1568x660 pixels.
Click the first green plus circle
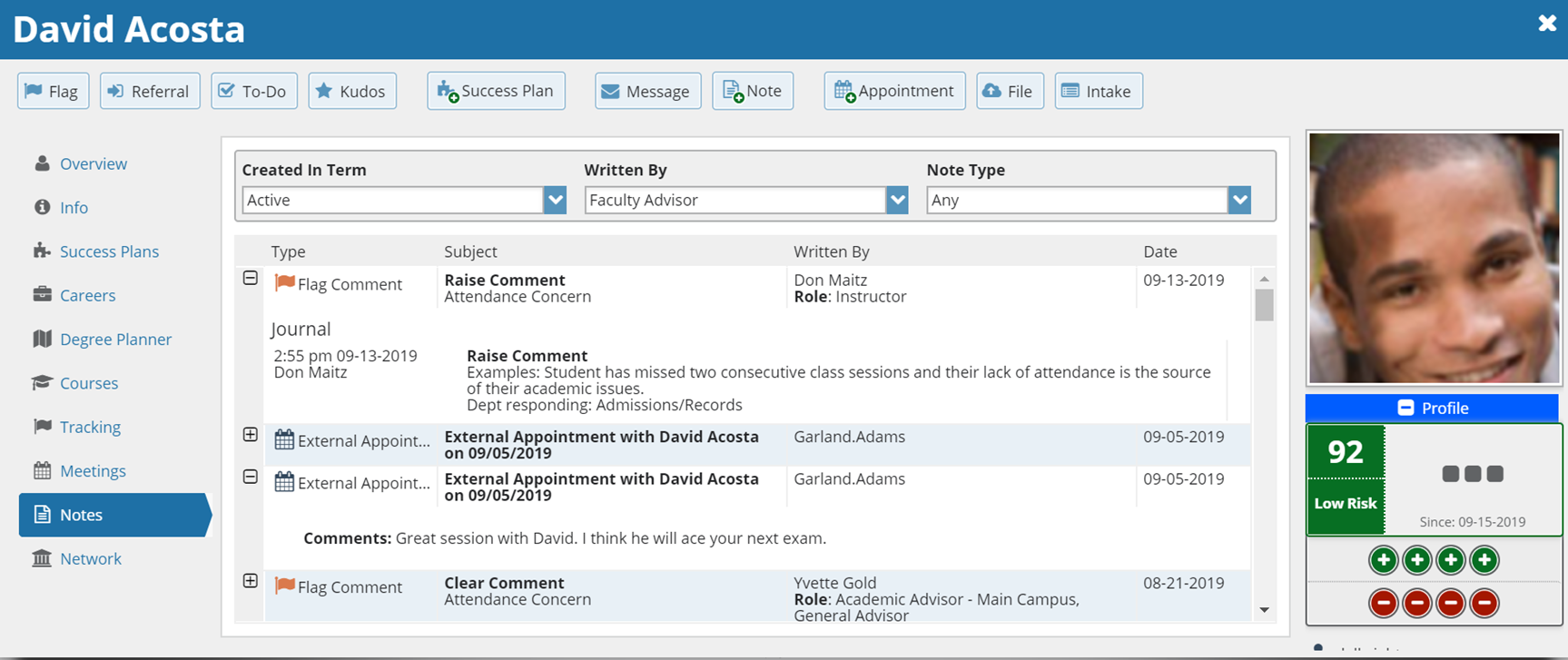pyautogui.click(x=1383, y=560)
